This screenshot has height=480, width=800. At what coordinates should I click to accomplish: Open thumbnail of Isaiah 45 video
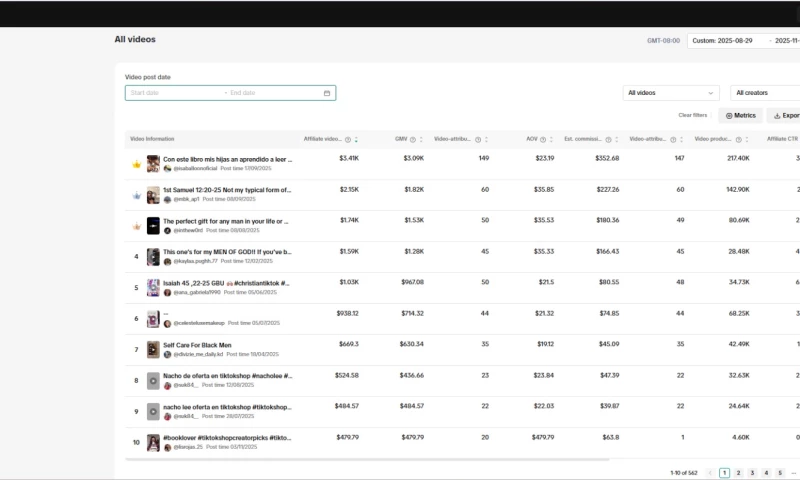point(153,288)
